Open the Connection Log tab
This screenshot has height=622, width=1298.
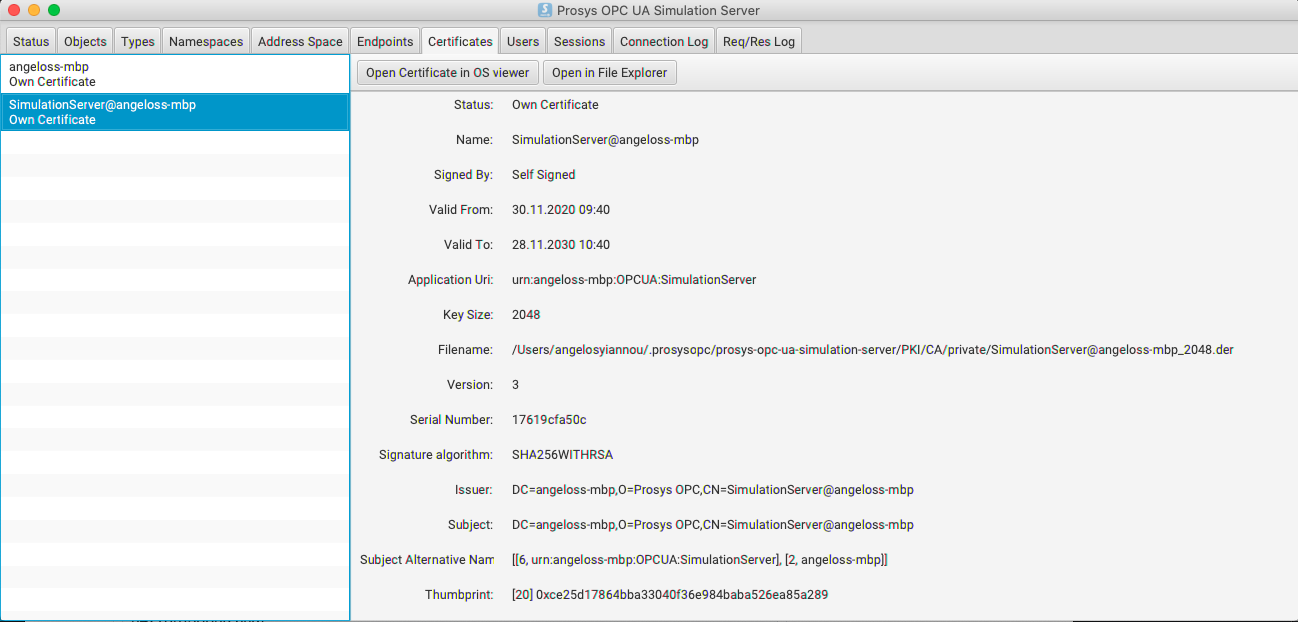(663, 41)
